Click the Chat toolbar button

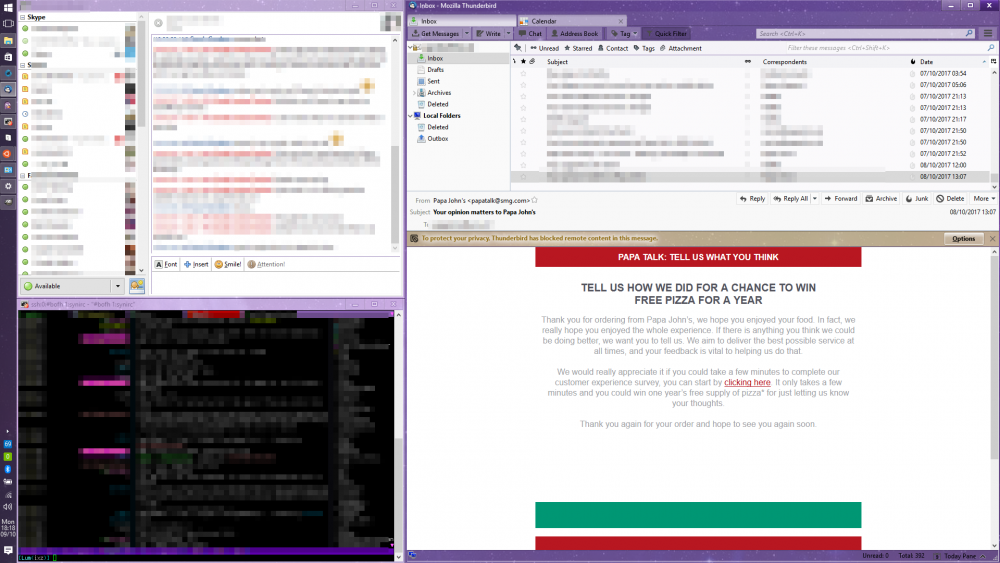530,33
